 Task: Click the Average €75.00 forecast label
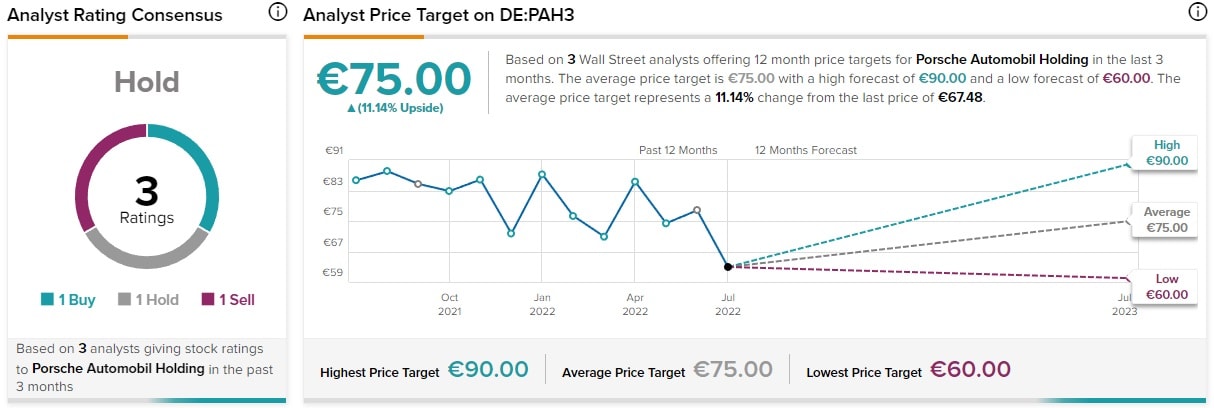click(x=1166, y=220)
